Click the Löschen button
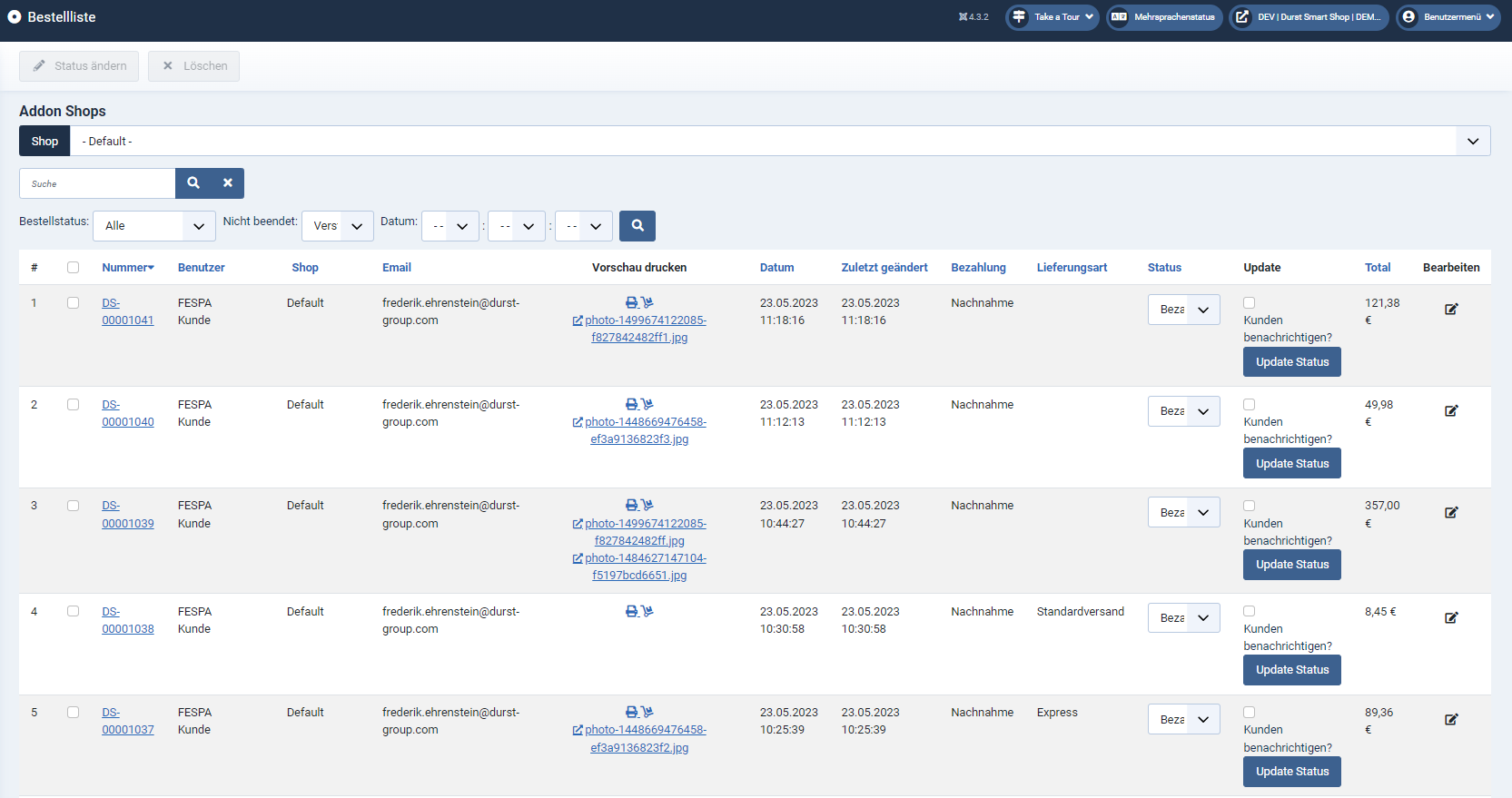Viewport: 1512px width, 798px height. click(x=194, y=66)
